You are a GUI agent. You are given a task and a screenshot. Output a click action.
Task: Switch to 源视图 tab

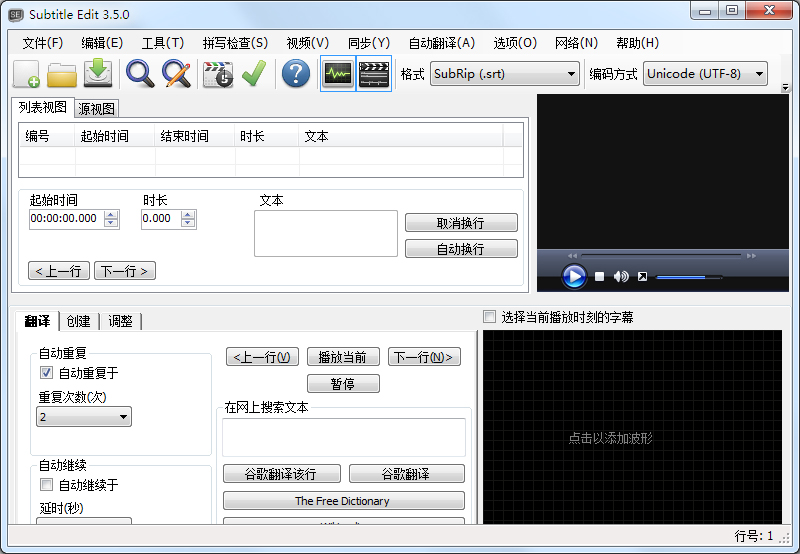click(x=96, y=109)
